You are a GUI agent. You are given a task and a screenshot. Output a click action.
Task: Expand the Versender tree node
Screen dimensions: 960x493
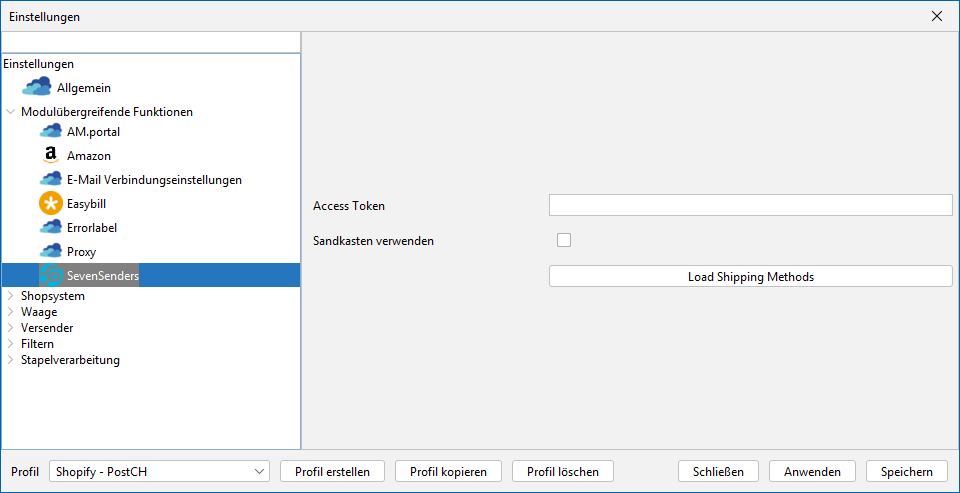11,328
